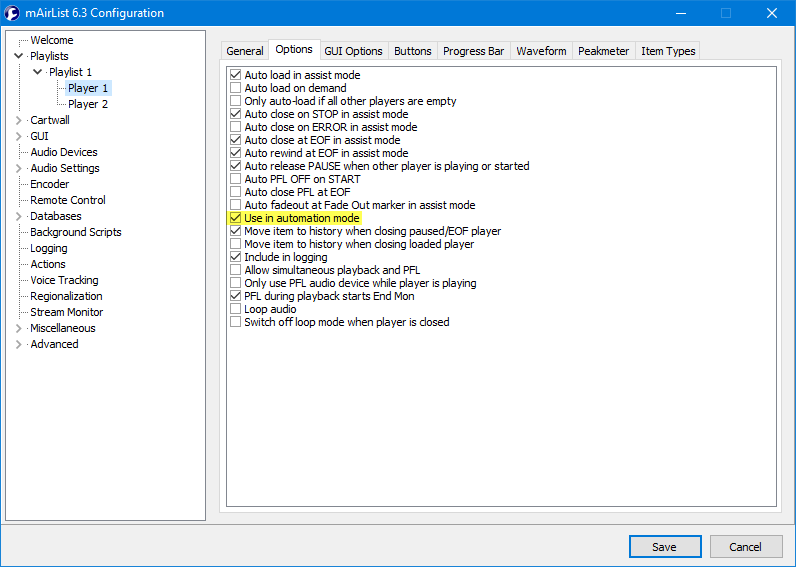Enable Auto fadeout at Fade Out marker
Image resolution: width=796 pixels, height=567 pixels.
coord(235,205)
